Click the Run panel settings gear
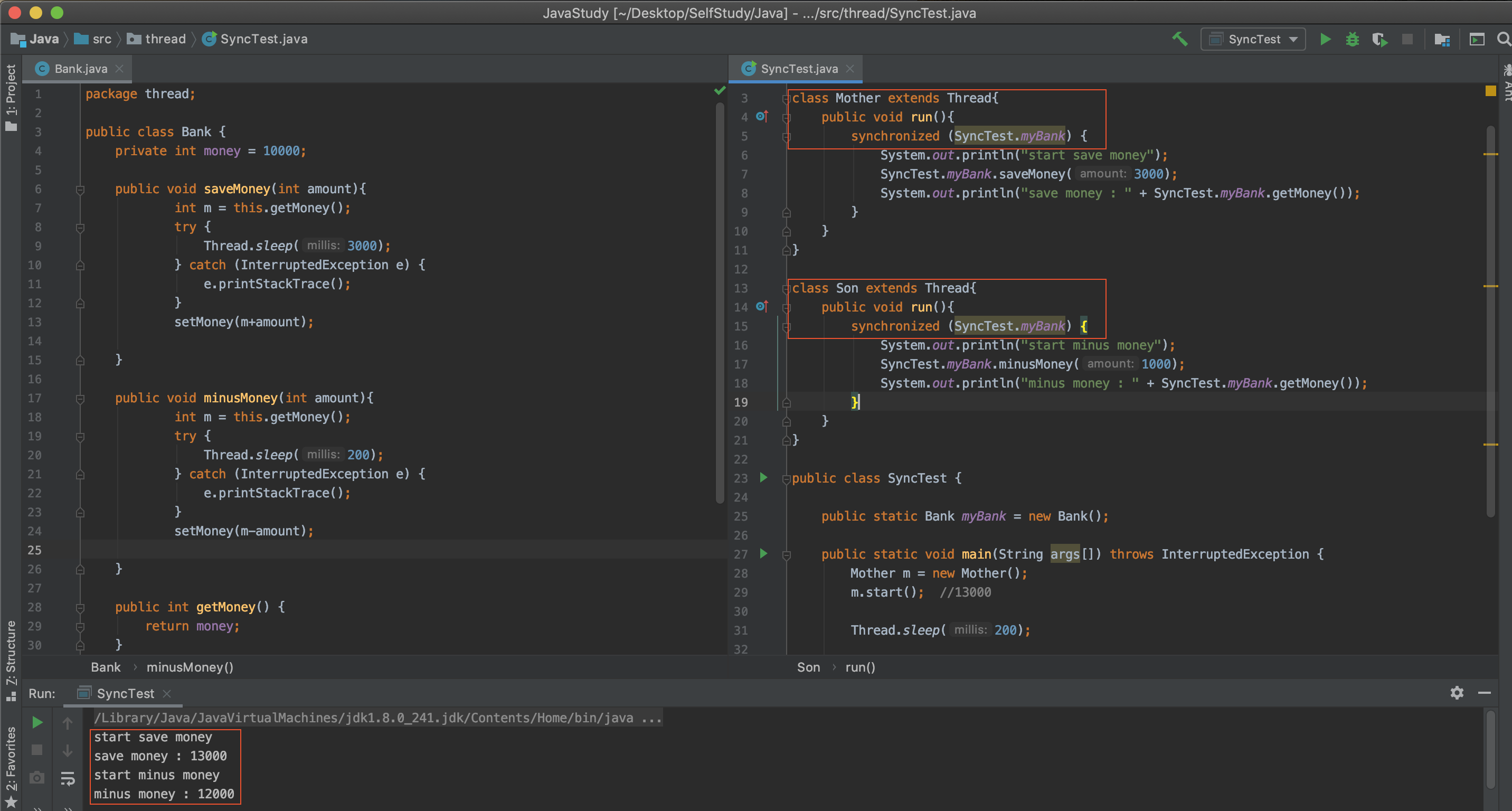 point(1457,693)
